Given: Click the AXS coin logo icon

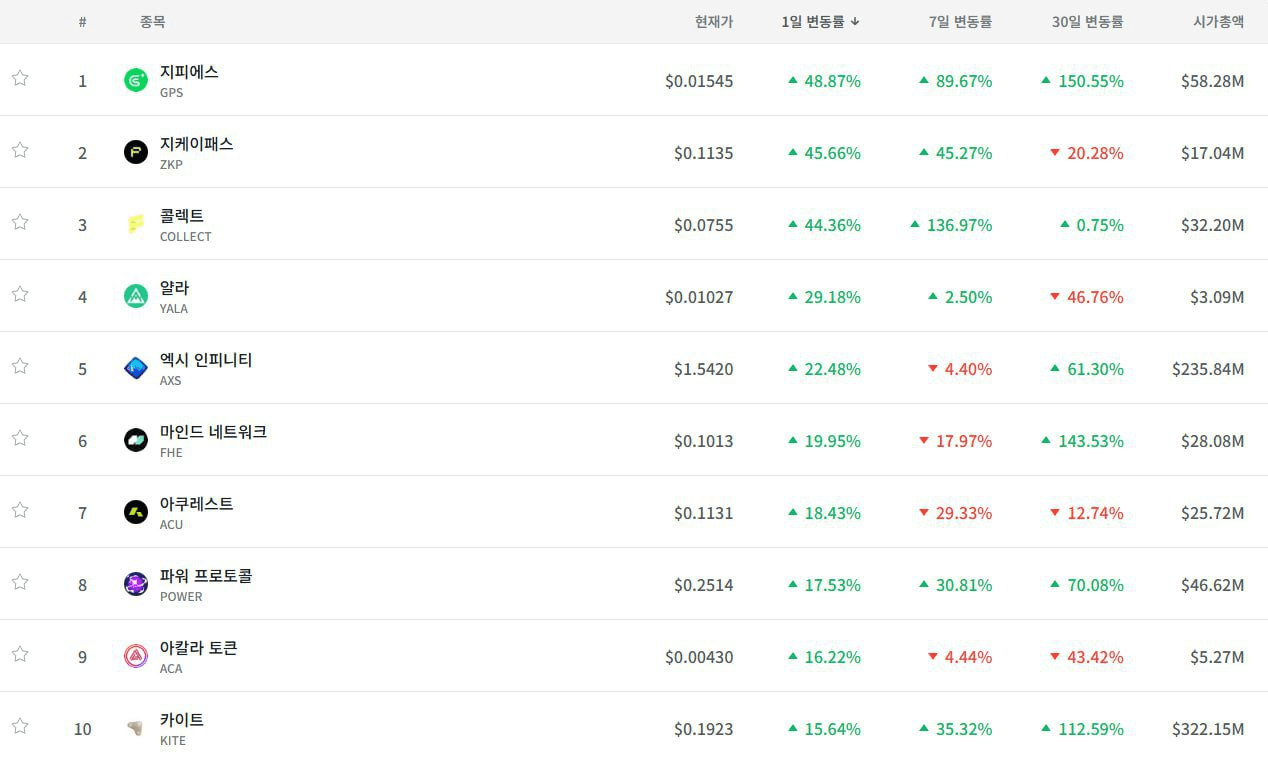Looking at the screenshot, I should [136, 368].
